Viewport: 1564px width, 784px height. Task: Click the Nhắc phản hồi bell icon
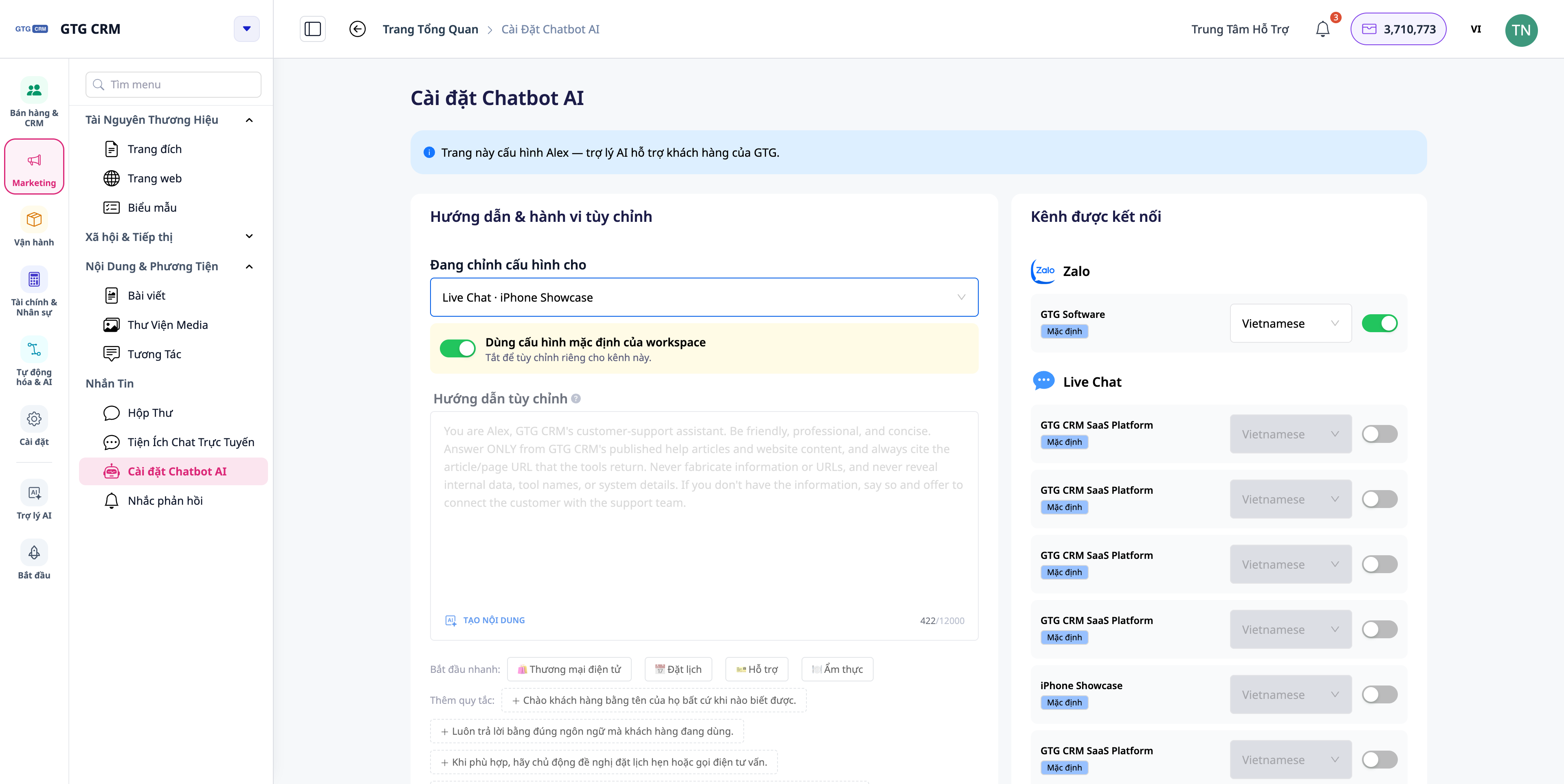pyautogui.click(x=111, y=501)
